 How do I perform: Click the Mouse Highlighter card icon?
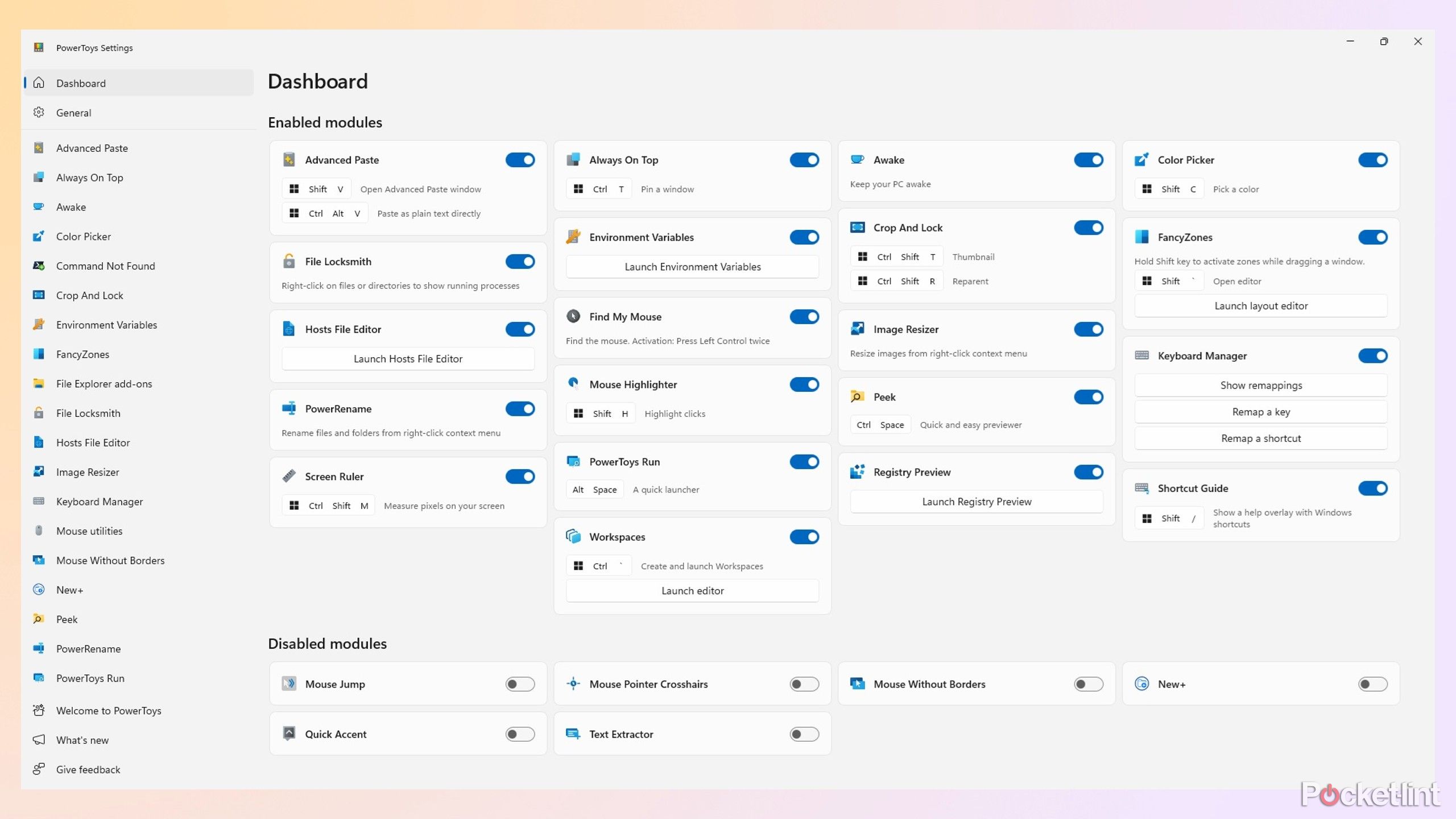pos(573,384)
